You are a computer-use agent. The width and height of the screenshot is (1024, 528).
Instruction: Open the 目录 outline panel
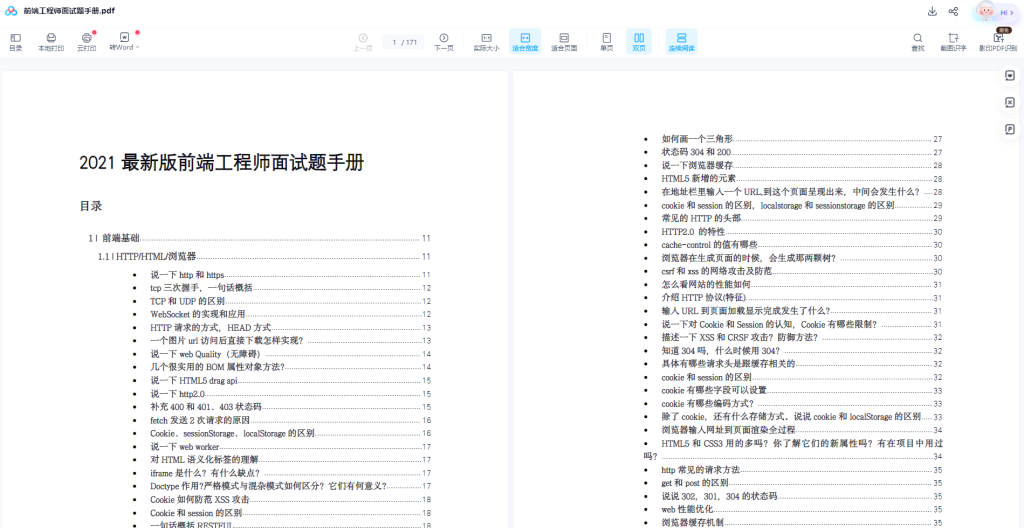pyautogui.click(x=15, y=42)
